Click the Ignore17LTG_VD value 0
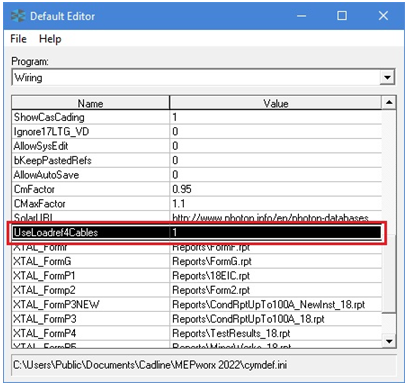The image size is (408, 387). 276,131
